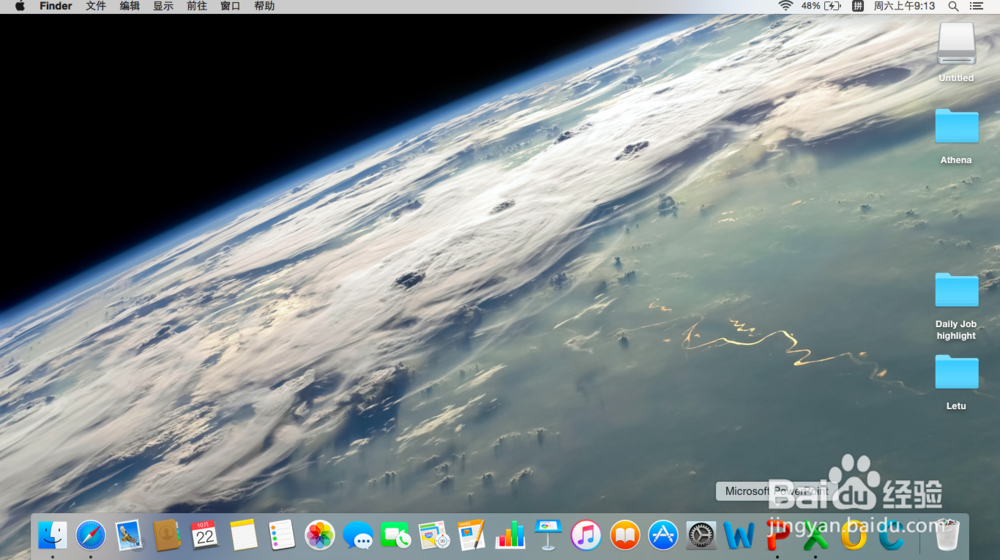The image size is (1000, 560).
Task: Open the 文件 menu
Action: pos(96,6)
